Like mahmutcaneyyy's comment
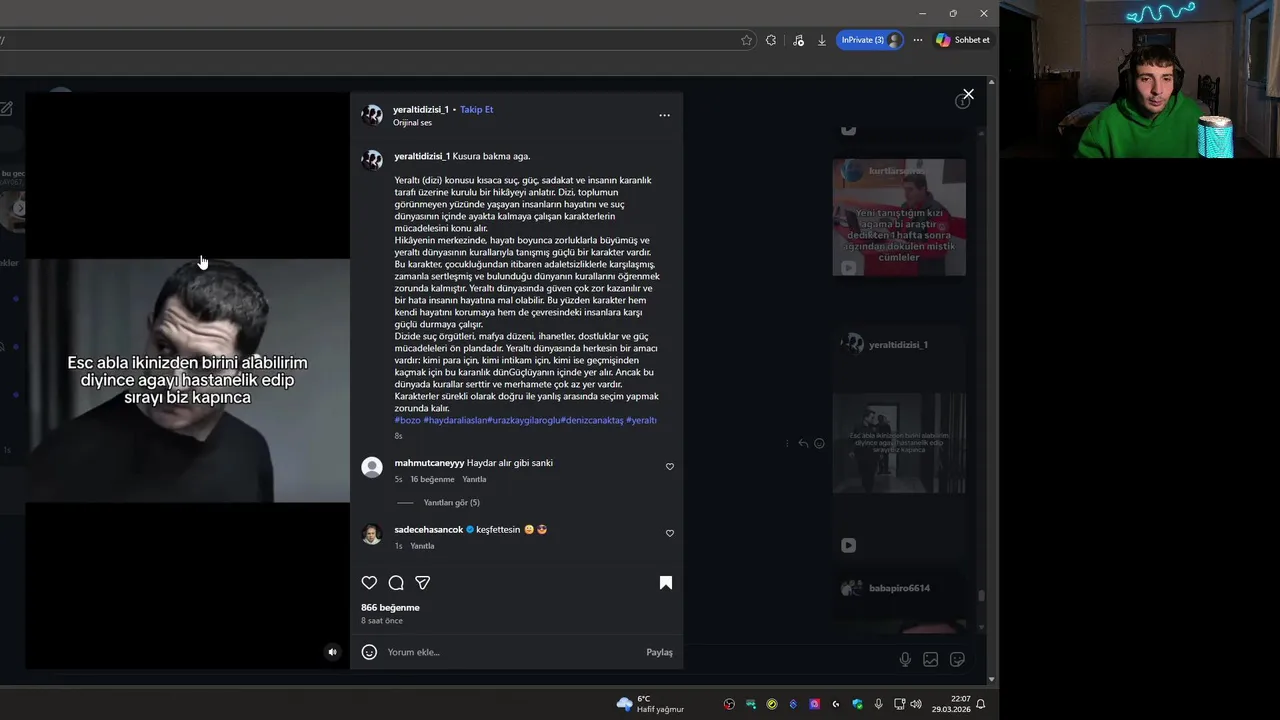The width and height of the screenshot is (1280, 720). [x=670, y=466]
